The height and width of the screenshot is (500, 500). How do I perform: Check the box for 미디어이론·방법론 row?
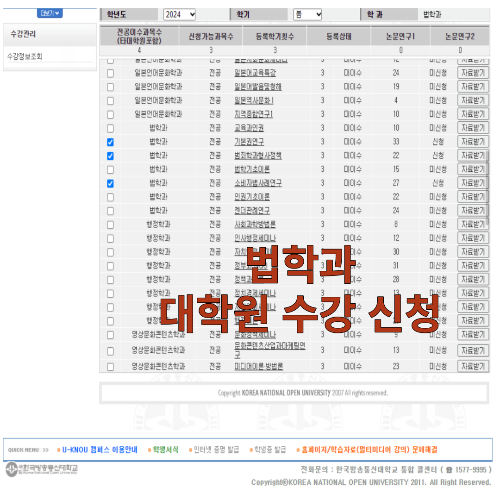click(x=110, y=367)
